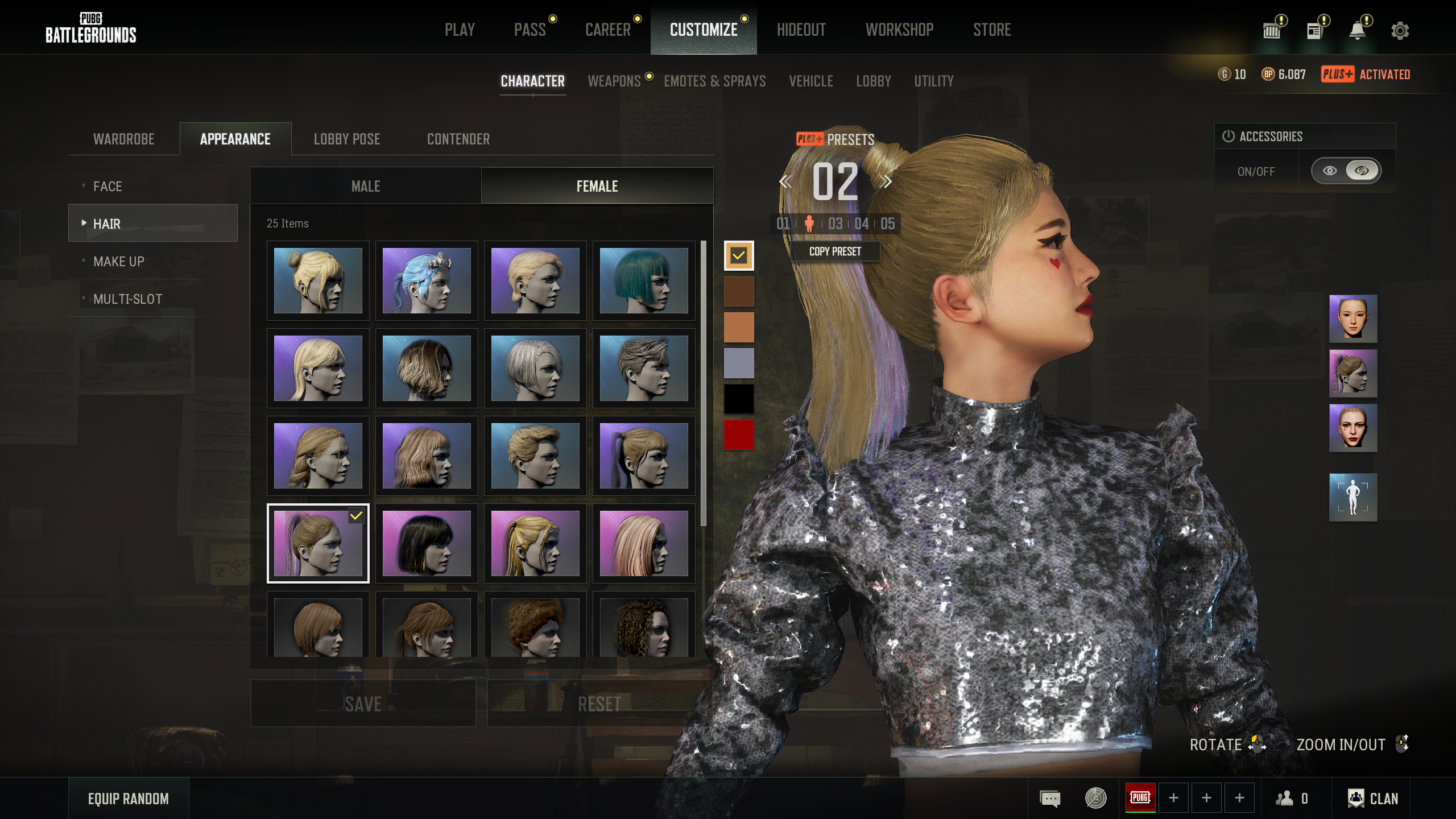The width and height of the screenshot is (1456, 819).
Task: Select preset 03
Action: (x=835, y=224)
